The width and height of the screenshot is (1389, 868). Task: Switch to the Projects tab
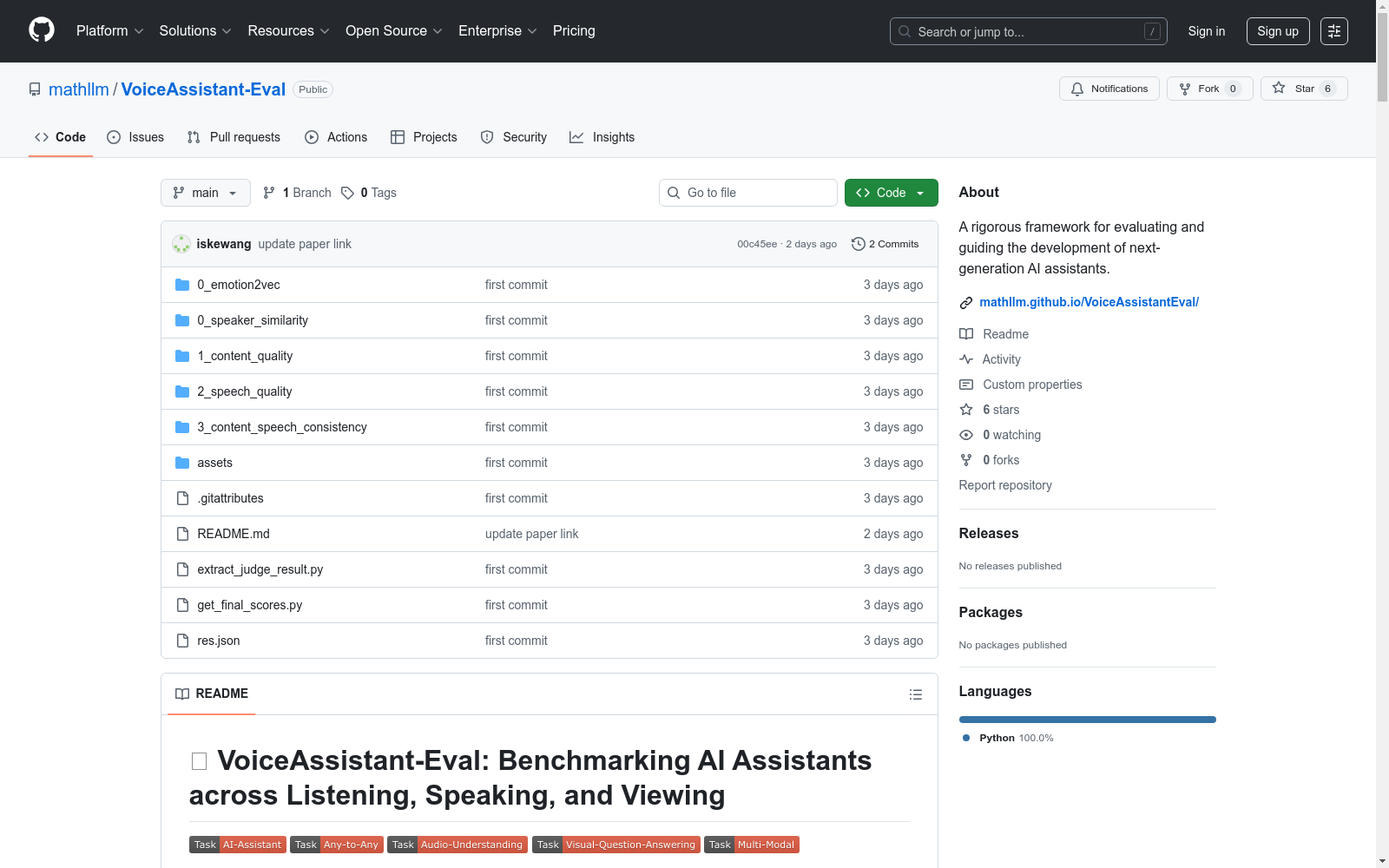point(425,137)
